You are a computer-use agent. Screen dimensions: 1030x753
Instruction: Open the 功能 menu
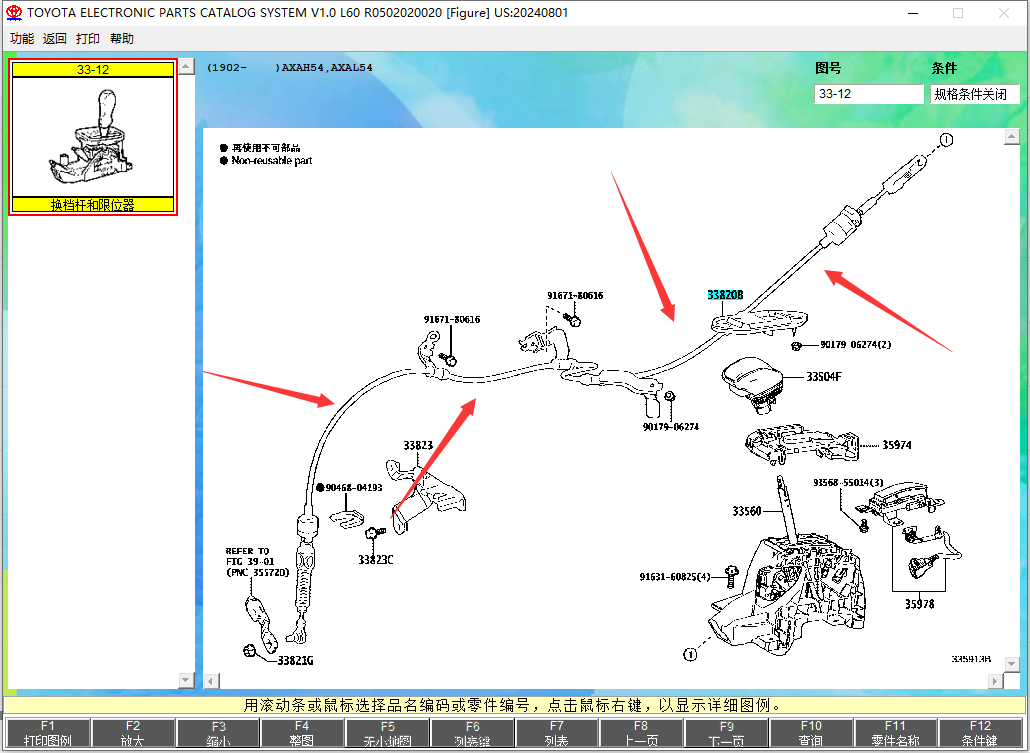tap(22, 39)
